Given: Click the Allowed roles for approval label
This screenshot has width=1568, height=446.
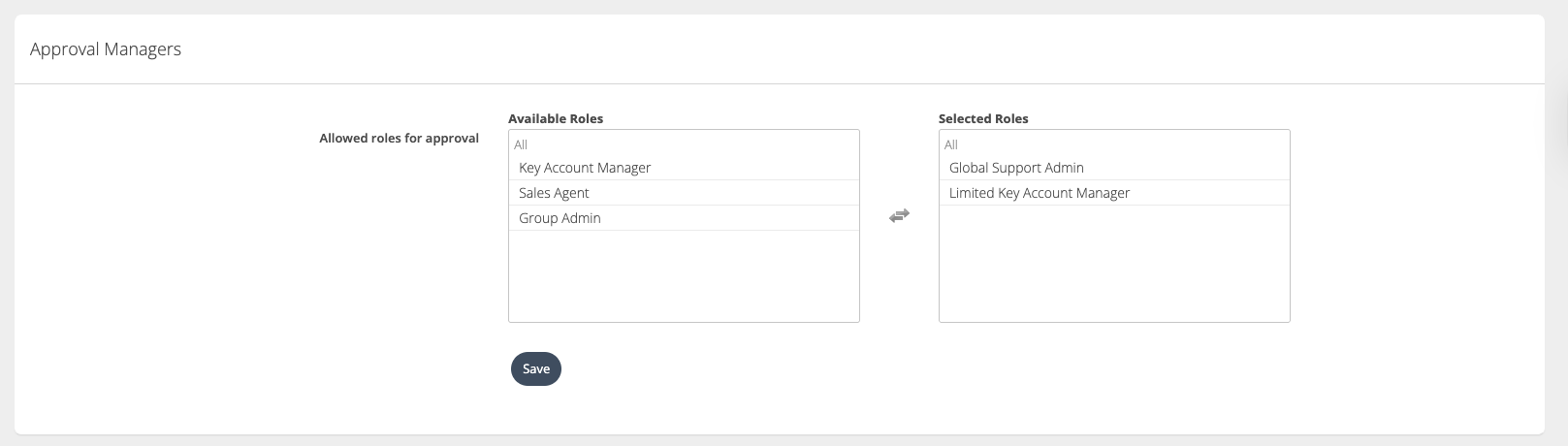Looking at the screenshot, I should coord(399,138).
